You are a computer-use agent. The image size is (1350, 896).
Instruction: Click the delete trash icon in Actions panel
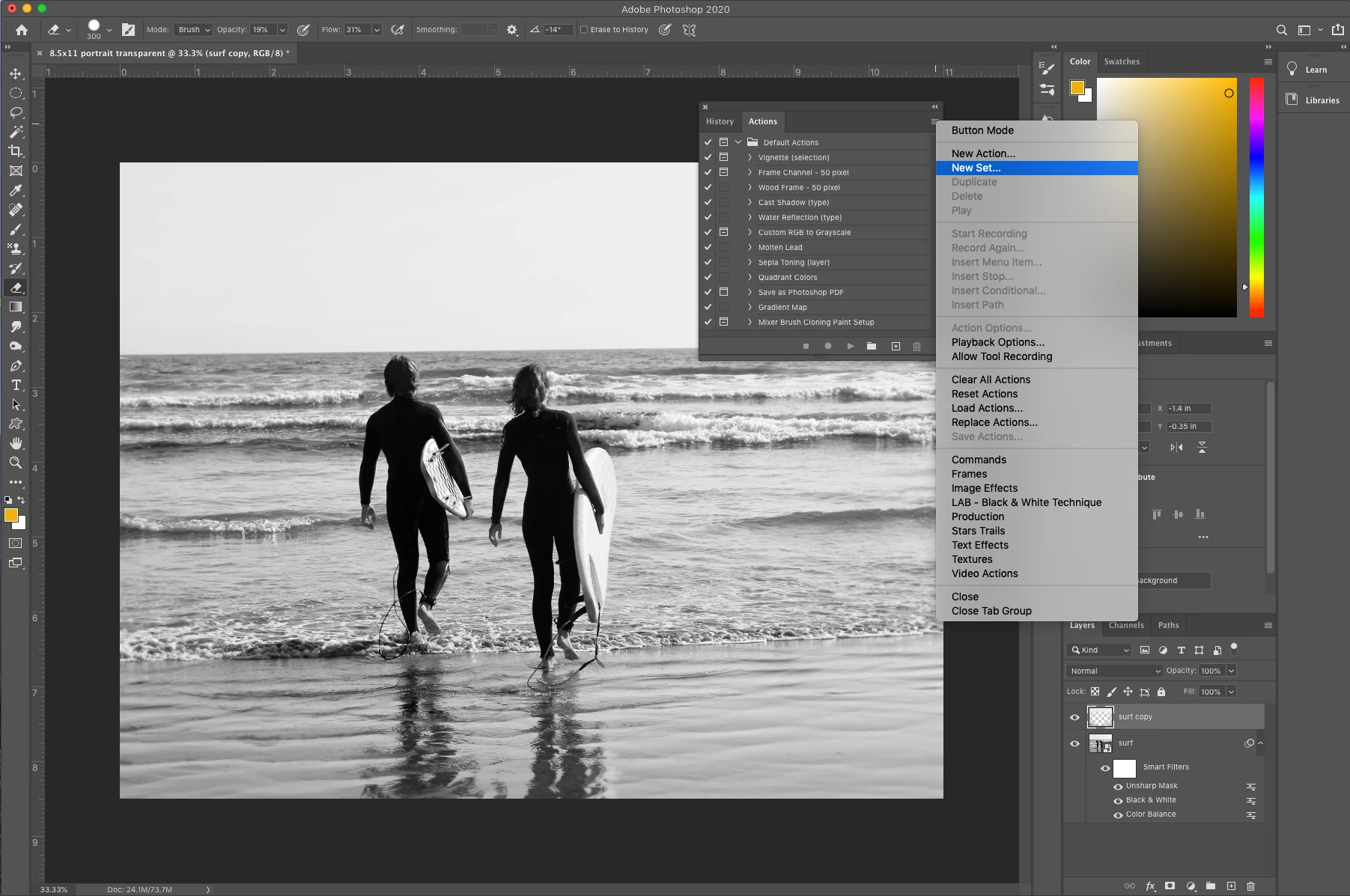(916, 347)
